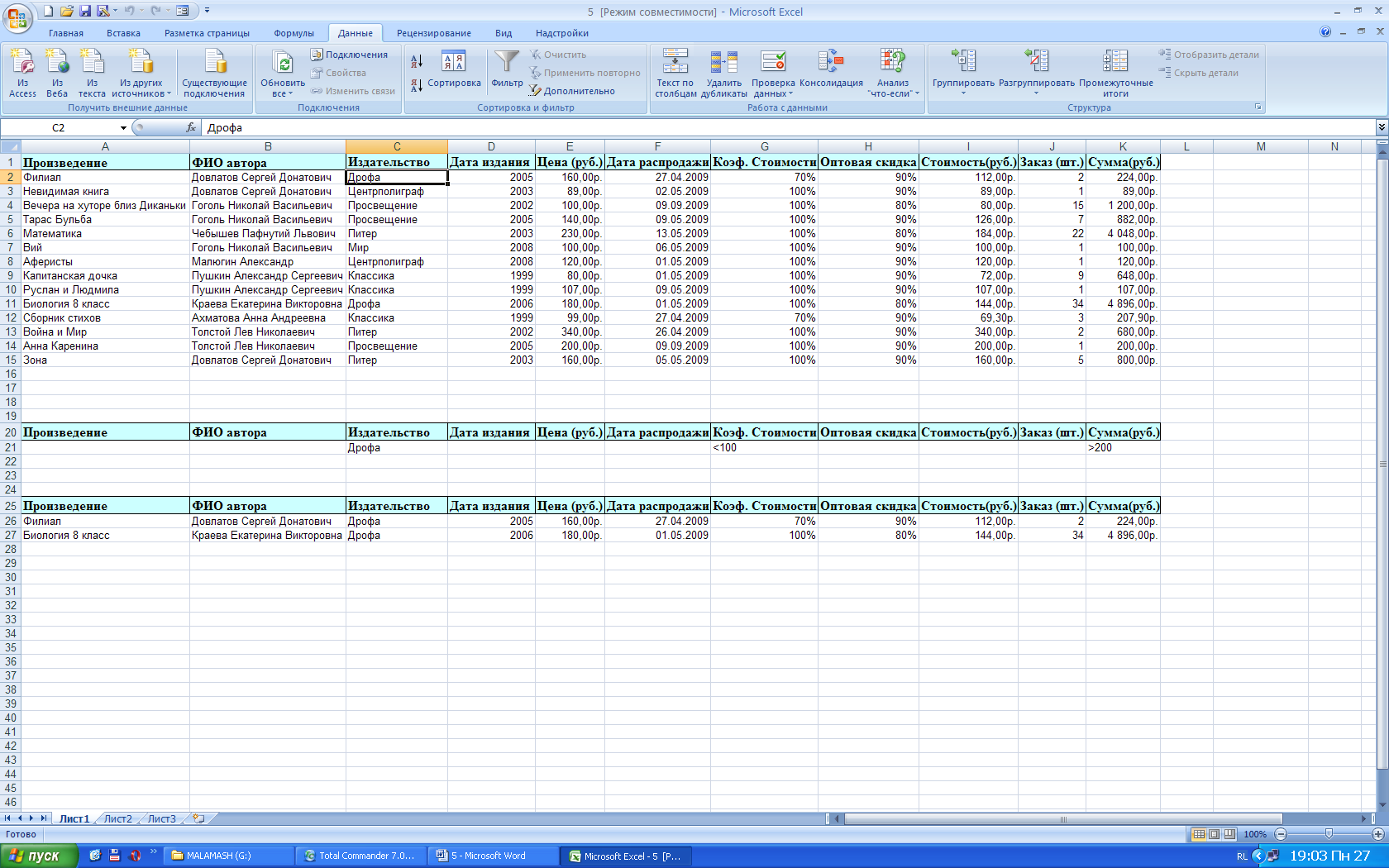Switch to Normal view in status bar
The image size is (1389, 868).
point(1199,834)
